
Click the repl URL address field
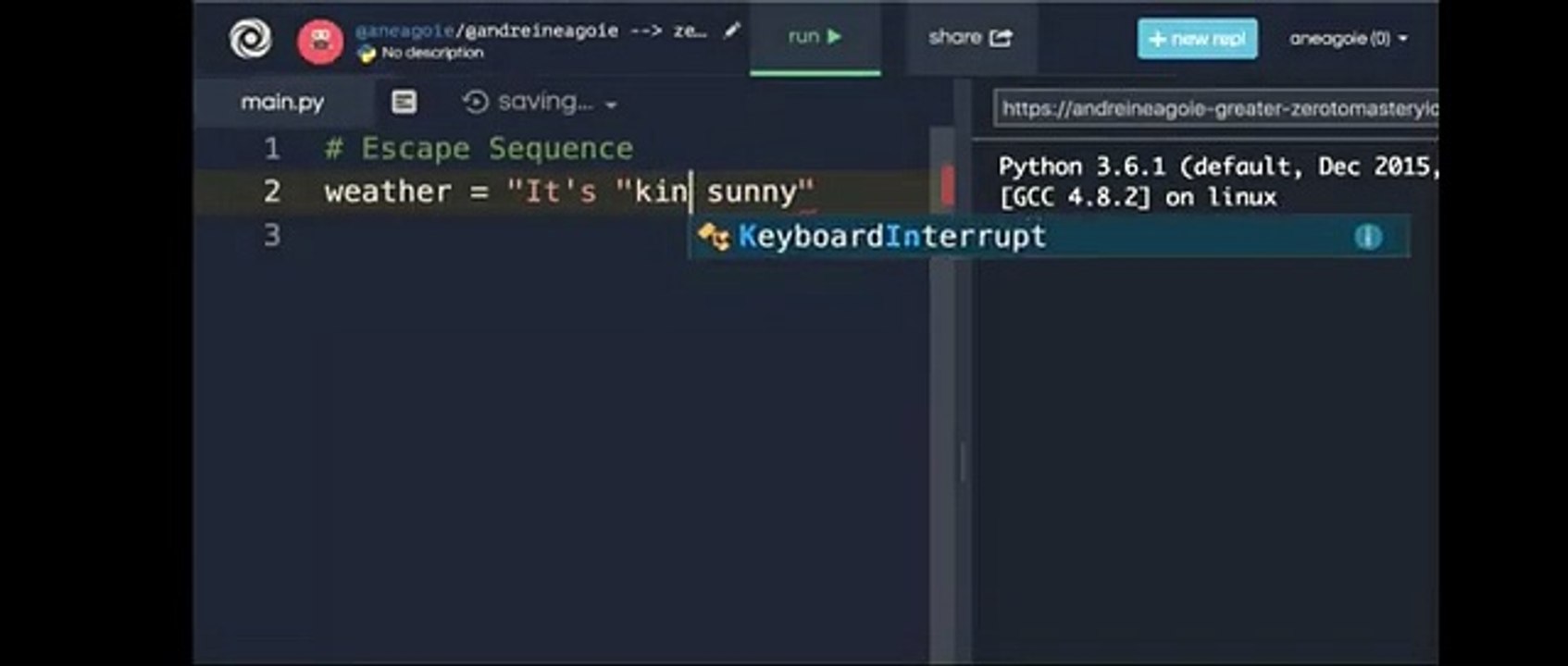[1216, 109]
